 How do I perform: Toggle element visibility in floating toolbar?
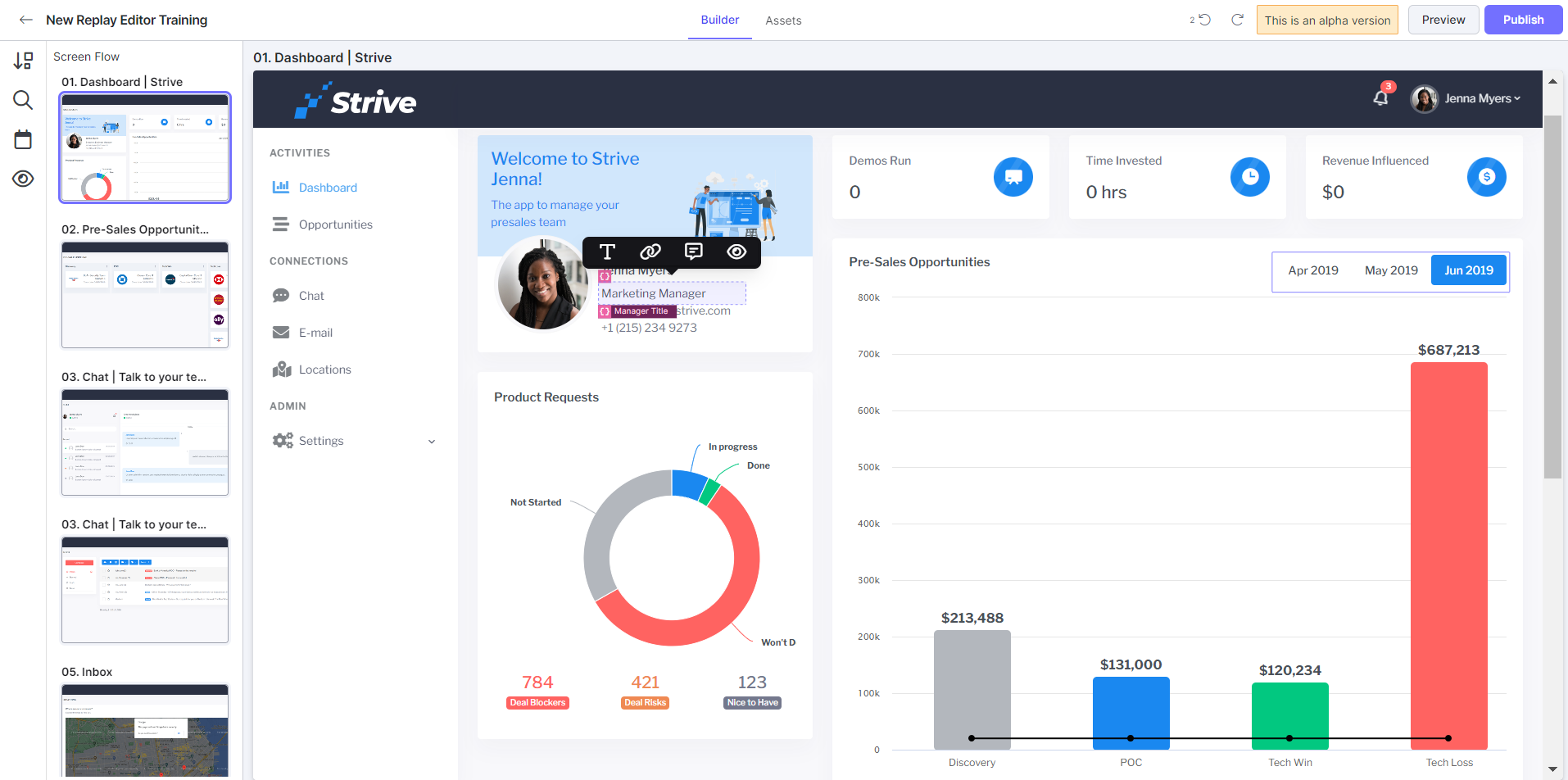pos(736,252)
